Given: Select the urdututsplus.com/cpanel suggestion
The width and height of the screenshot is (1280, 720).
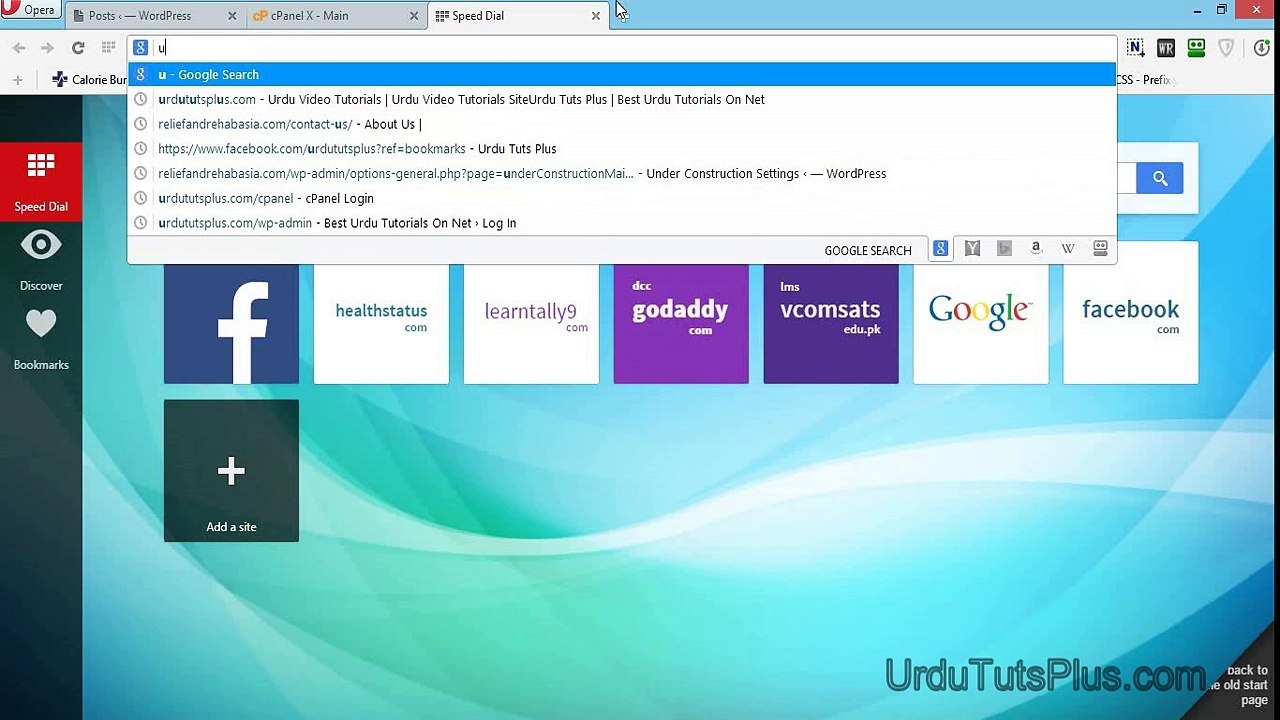Looking at the screenshot, I should coord(621,198).
